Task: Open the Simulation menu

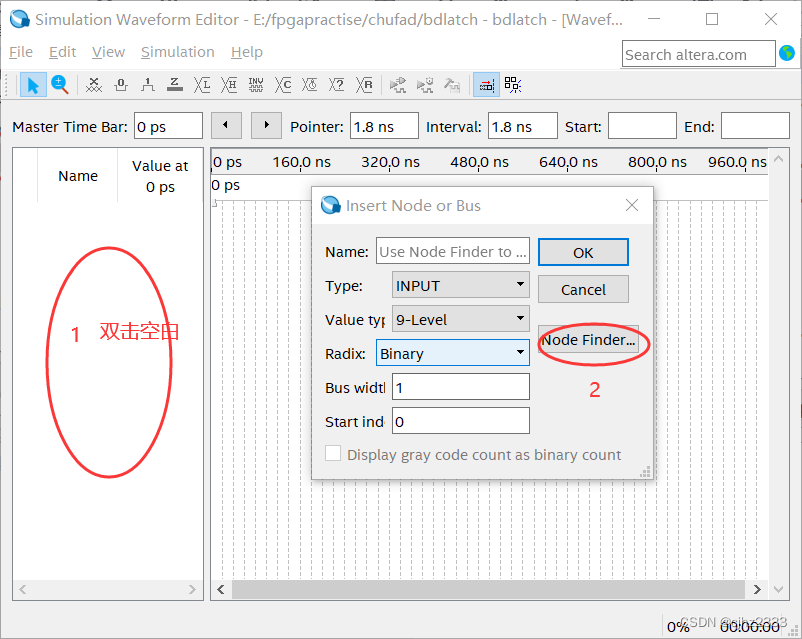Action: pos(177,52)
